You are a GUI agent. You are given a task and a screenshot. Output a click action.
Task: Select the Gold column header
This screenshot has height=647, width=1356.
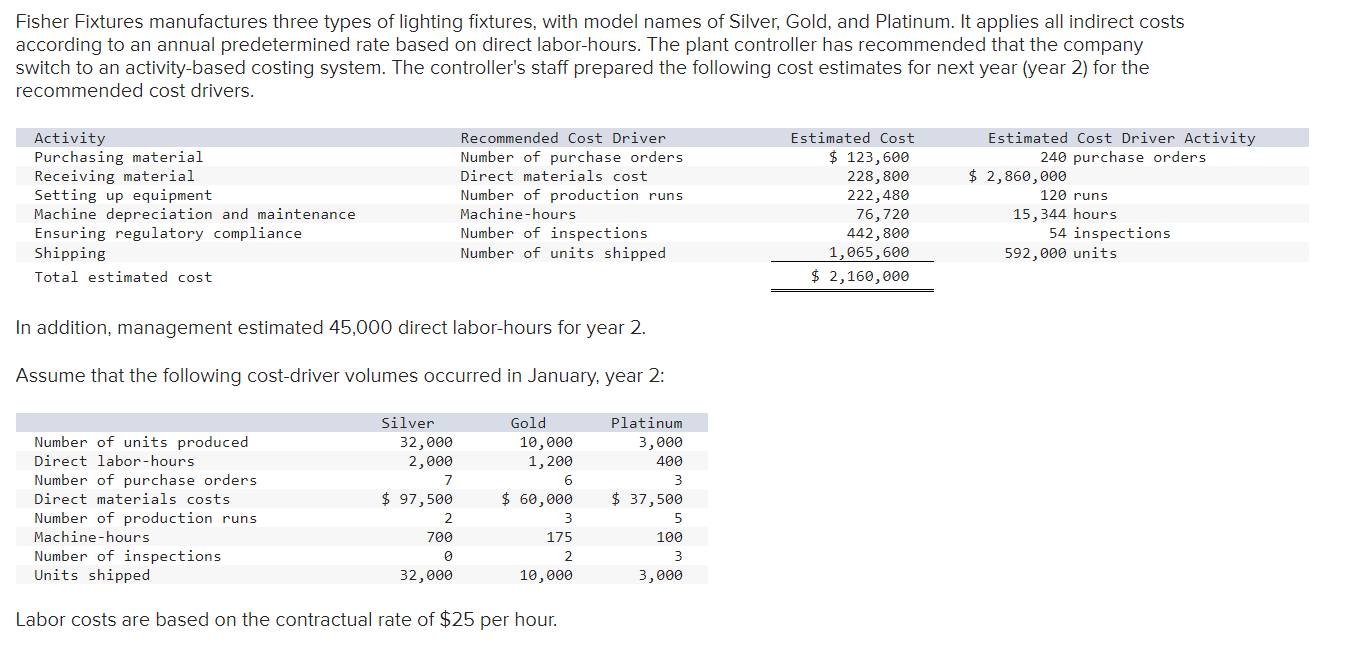click(528, 423)
